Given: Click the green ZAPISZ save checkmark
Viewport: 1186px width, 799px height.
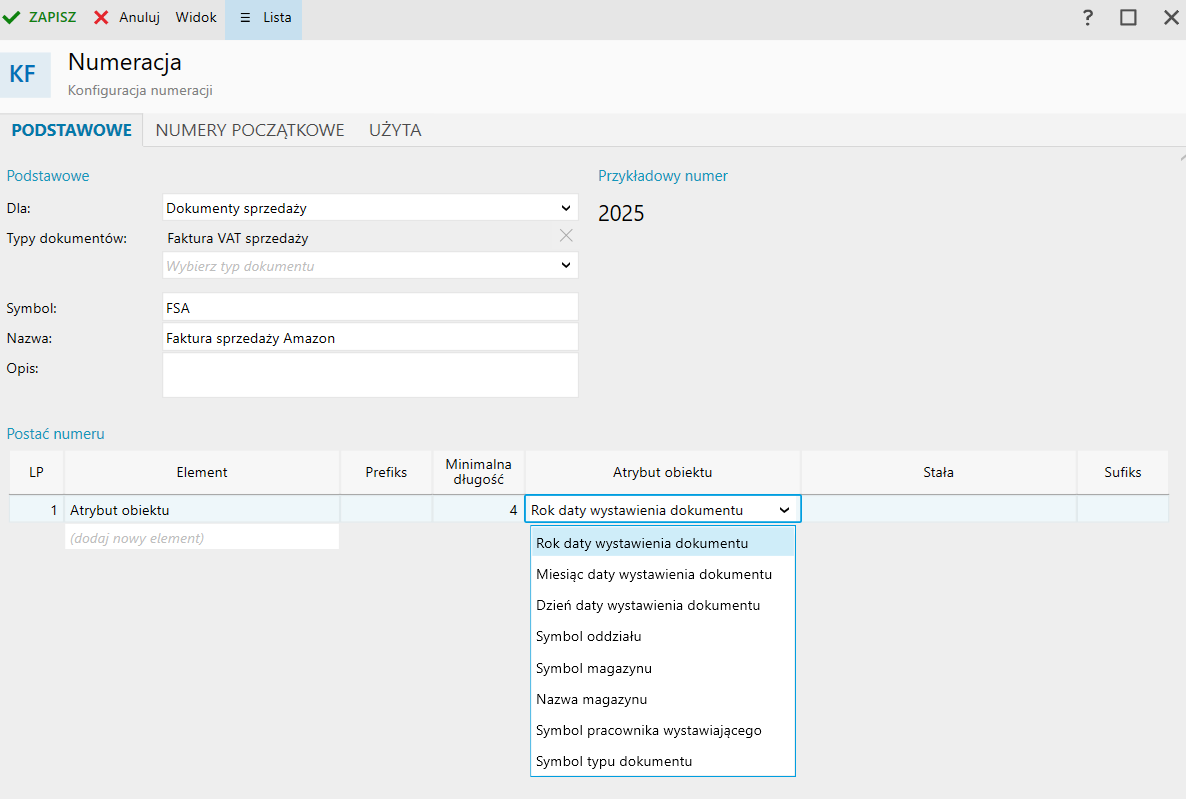Looking at the screenshot, I should tap(13, 18).
